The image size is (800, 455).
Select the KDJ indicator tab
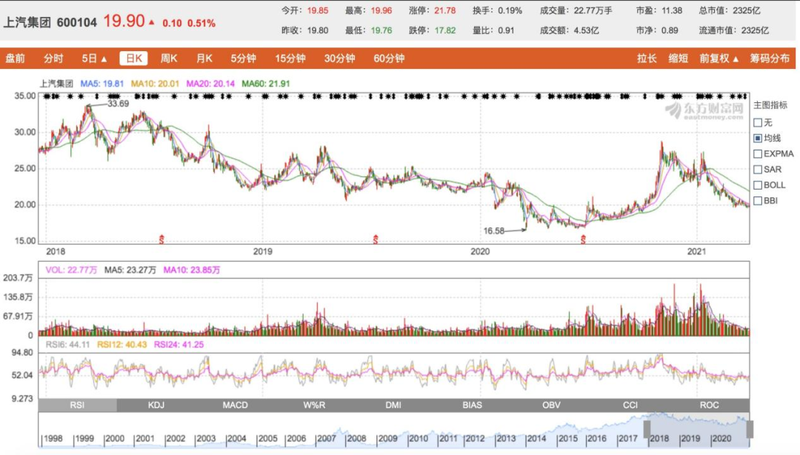pos(156,405)
